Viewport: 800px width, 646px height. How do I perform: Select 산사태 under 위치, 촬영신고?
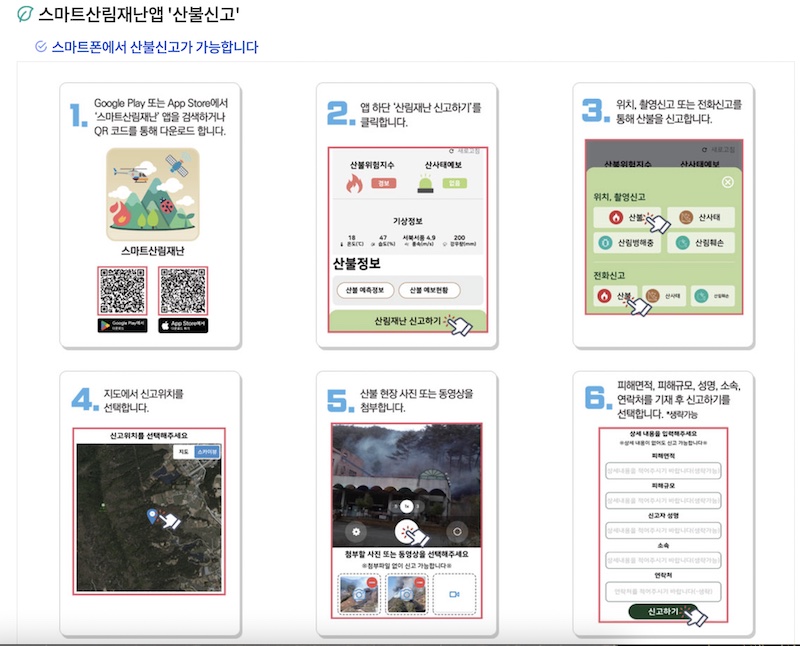point(701,217)
